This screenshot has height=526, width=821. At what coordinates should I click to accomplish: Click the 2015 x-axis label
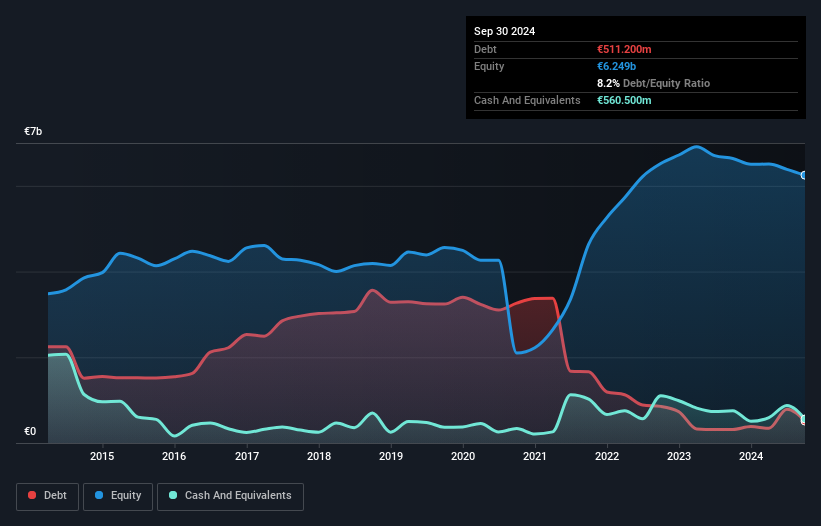coord(102,456)
